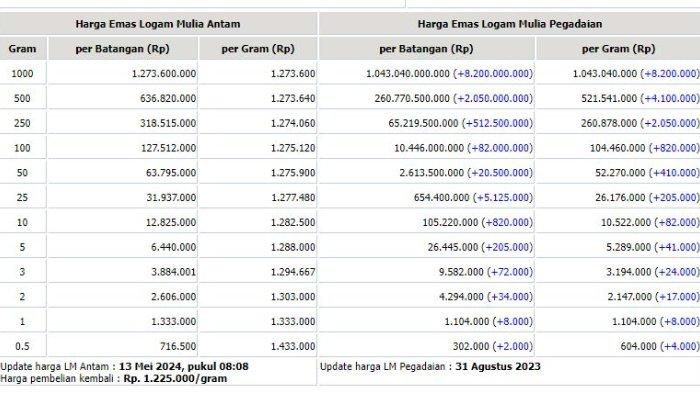Select Pegadaian bar price 1.043.040.000.000
The image size is (700, 393).
click(408, 74)
